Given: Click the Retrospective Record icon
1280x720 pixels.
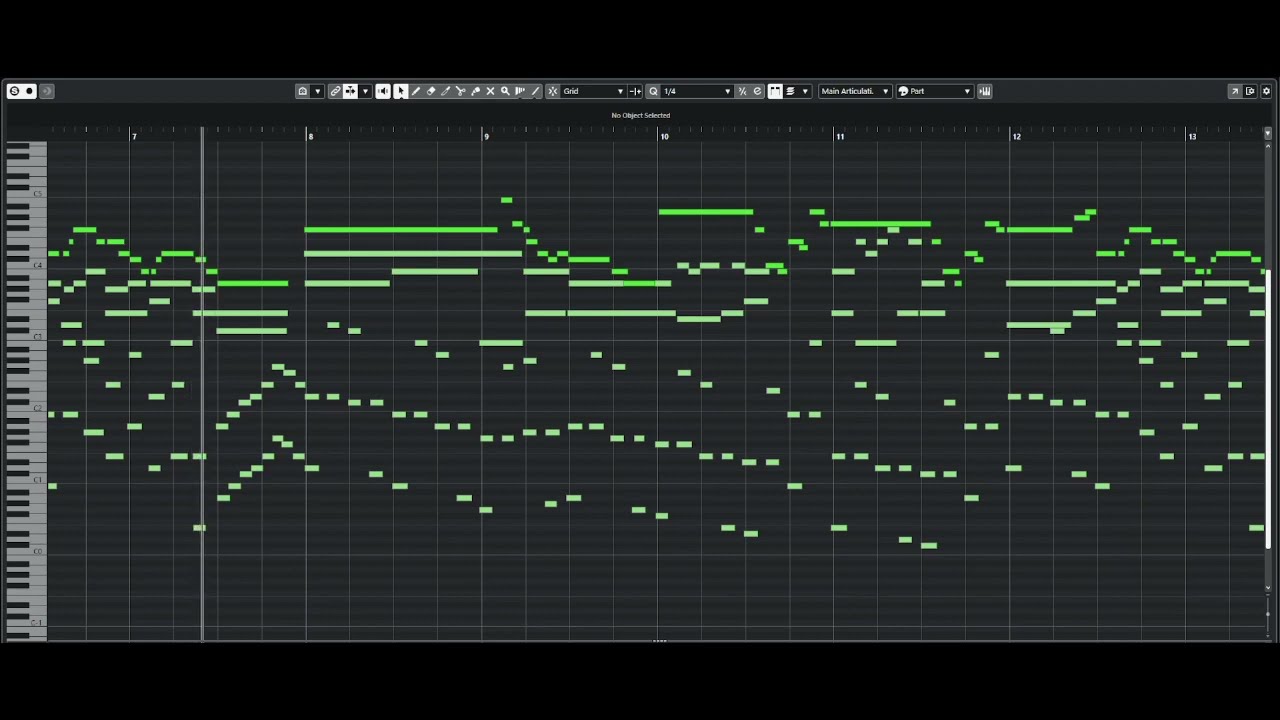Looking at the screenshot, I should click(x=46, y=91).
